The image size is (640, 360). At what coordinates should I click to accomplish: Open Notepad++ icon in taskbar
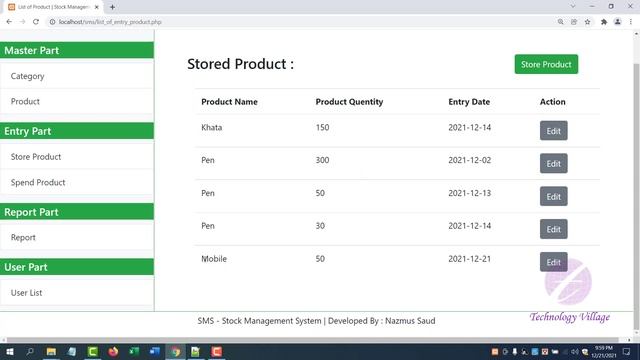(196, 351)
